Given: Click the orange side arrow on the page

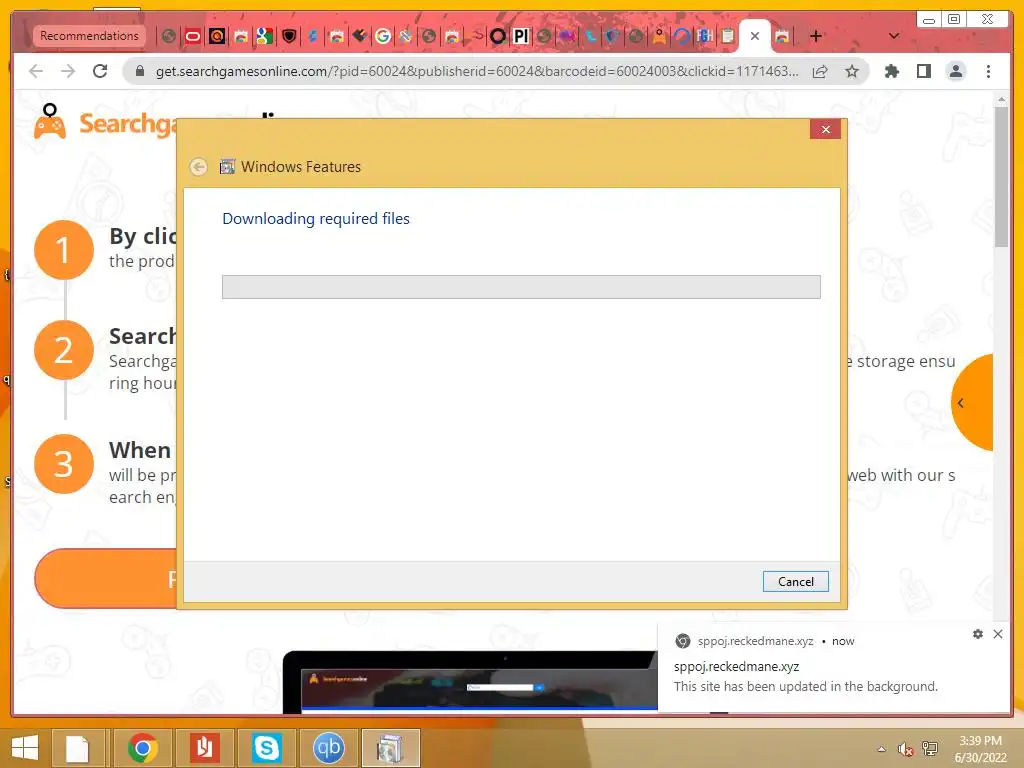Looking at the screenshot, I should [972, 402].
